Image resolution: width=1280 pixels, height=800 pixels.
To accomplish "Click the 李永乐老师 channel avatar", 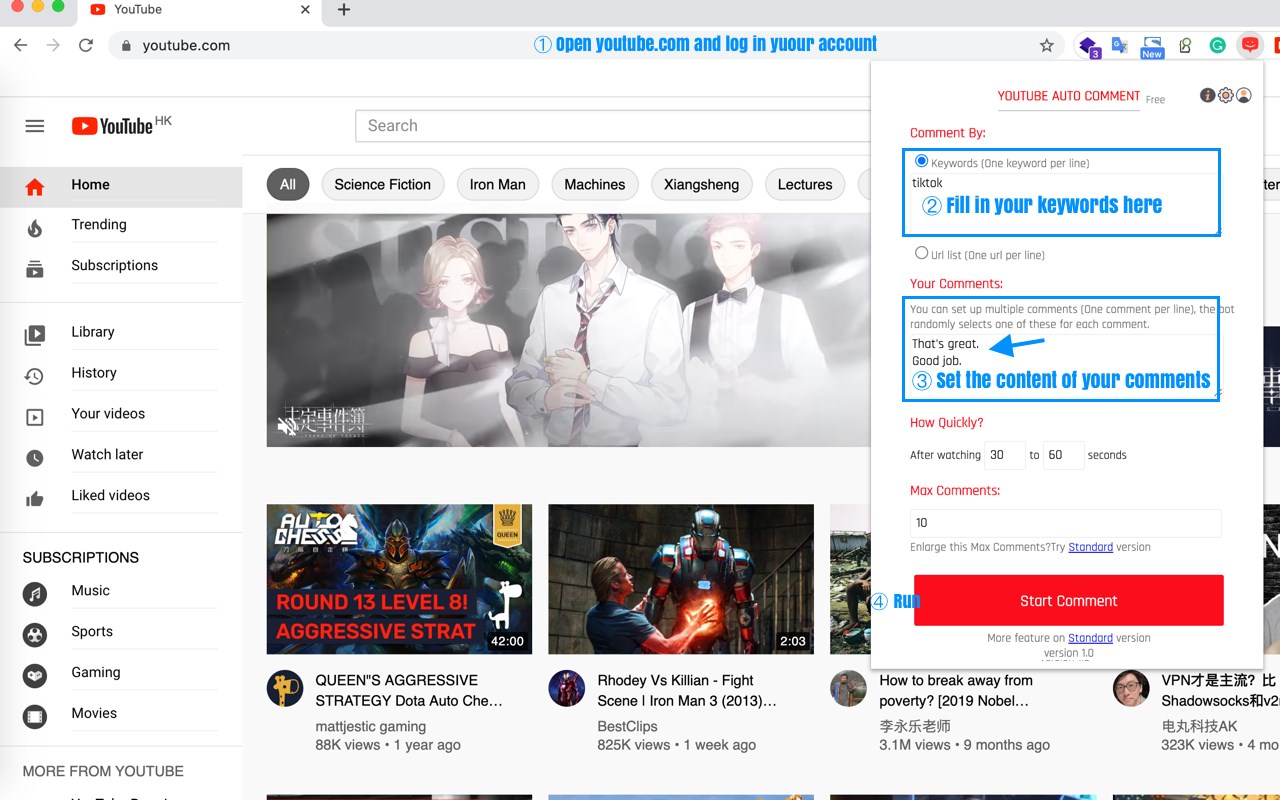I will 849,688.
